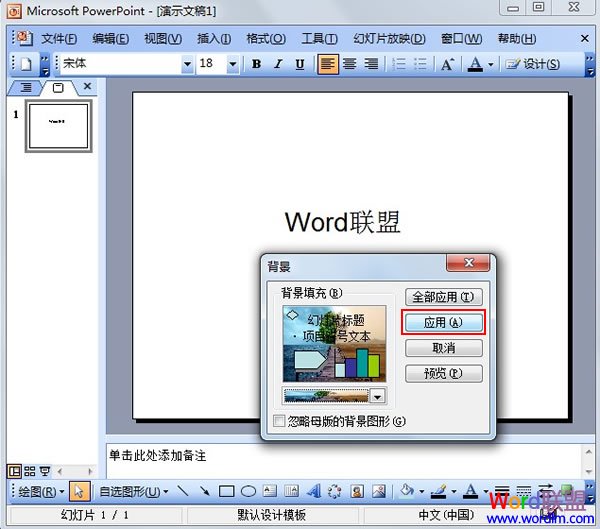Open the font name dropdown 宋体

(x=187, y=64)
